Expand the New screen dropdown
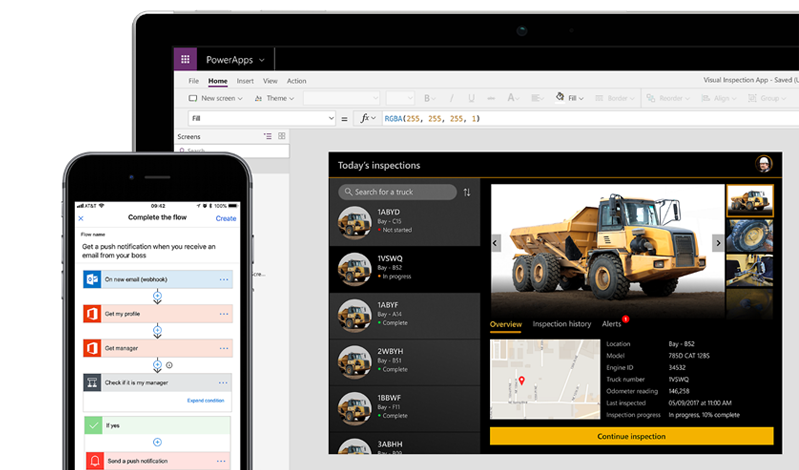Image resolution: width=799 pixels, height=470 pixels. [x=216, y=98]
